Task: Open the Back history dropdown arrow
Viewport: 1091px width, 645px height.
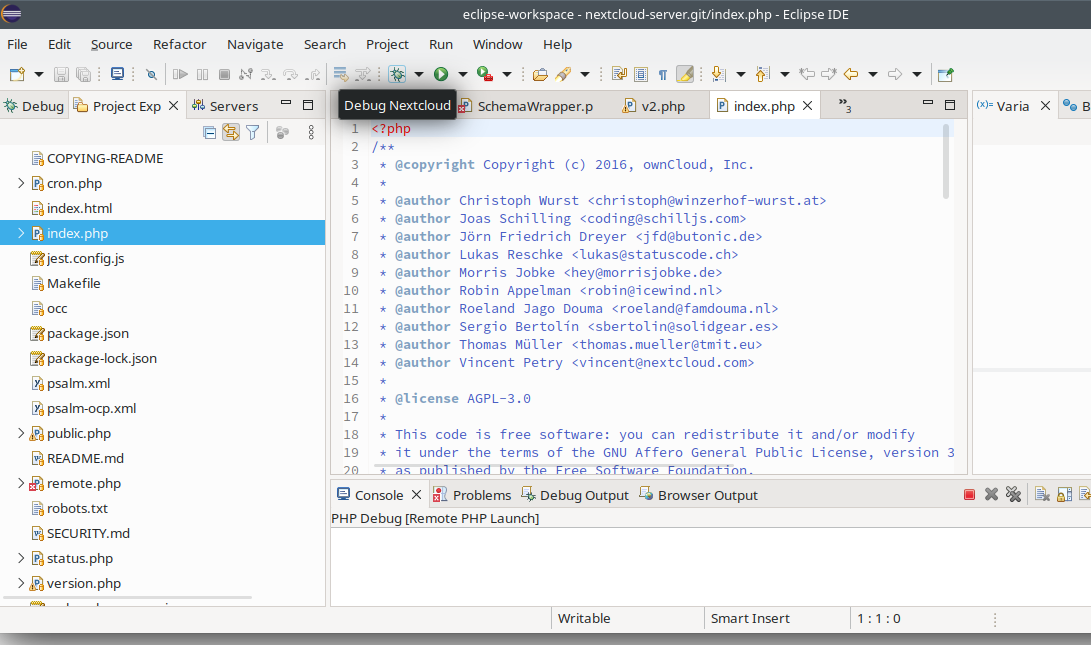Action: pyautogui.click(x=873, y=74)
